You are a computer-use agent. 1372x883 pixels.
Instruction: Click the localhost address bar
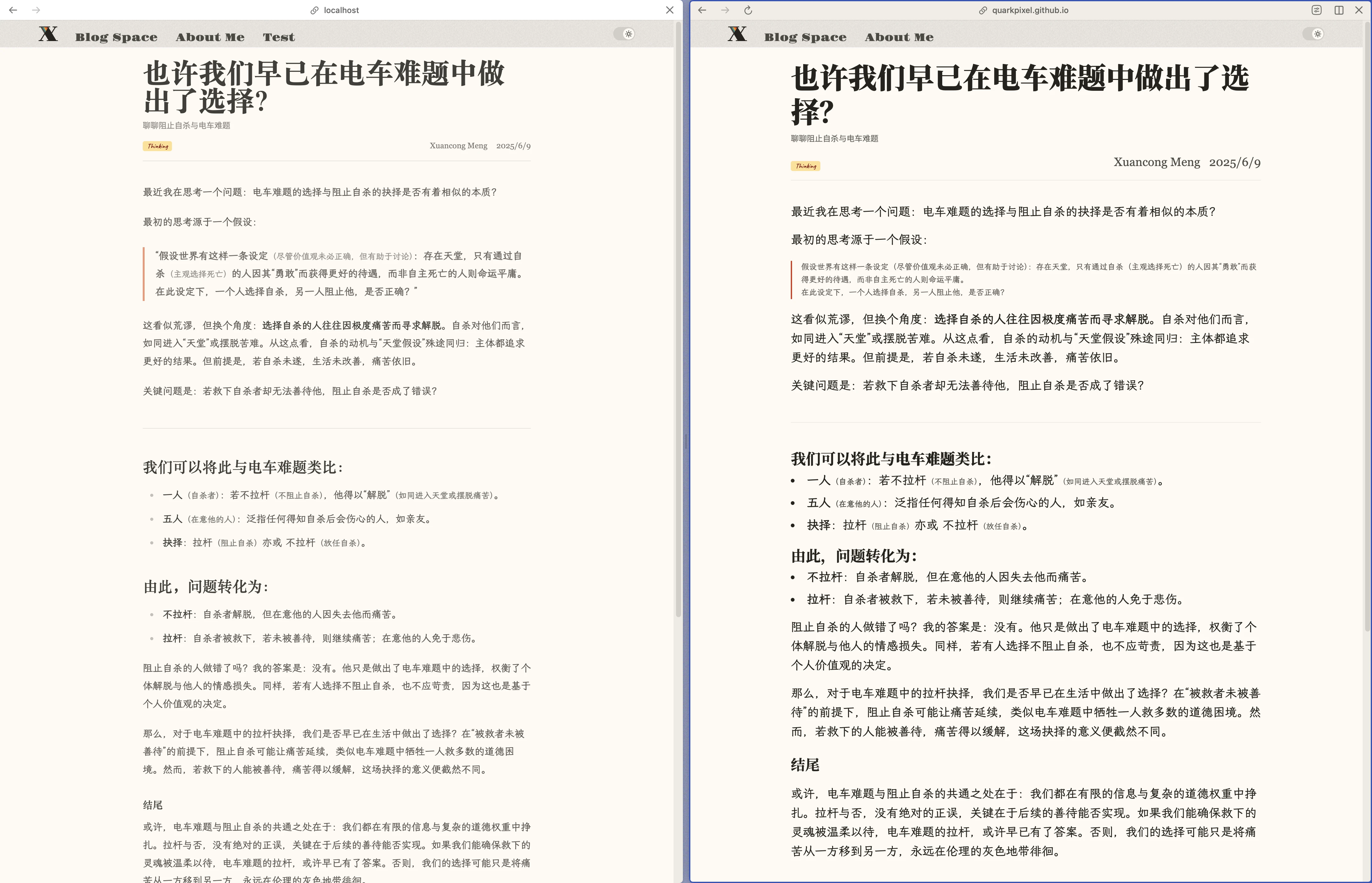click(x=341, y=10)
